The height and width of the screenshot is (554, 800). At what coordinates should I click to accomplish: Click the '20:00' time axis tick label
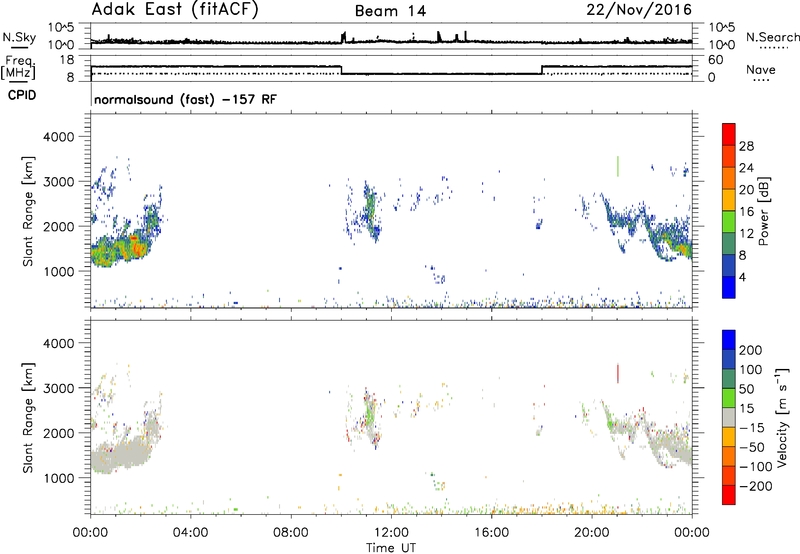[x=592, y=533]
